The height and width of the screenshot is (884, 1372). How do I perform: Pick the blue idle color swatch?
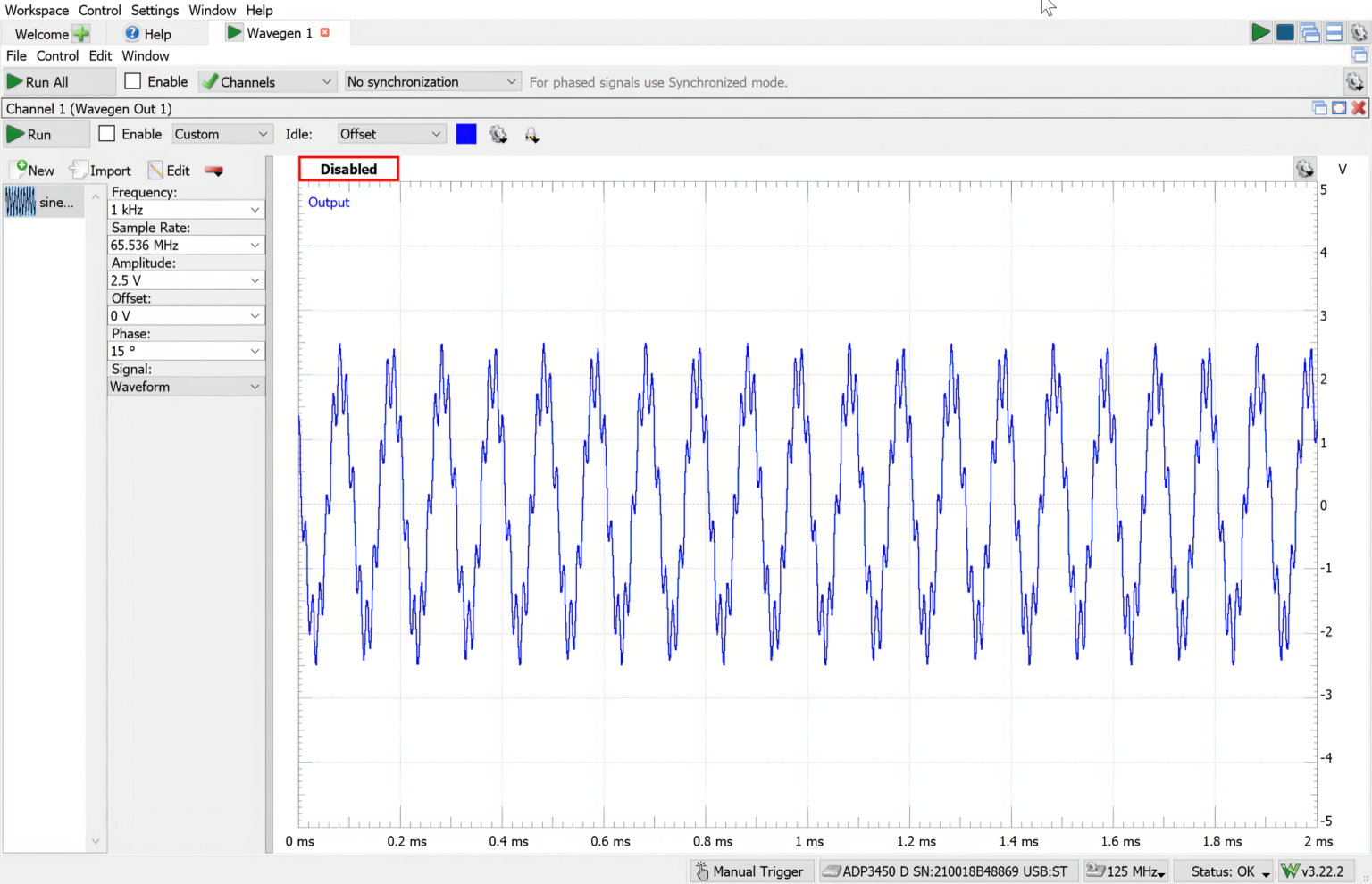(465, 133)
